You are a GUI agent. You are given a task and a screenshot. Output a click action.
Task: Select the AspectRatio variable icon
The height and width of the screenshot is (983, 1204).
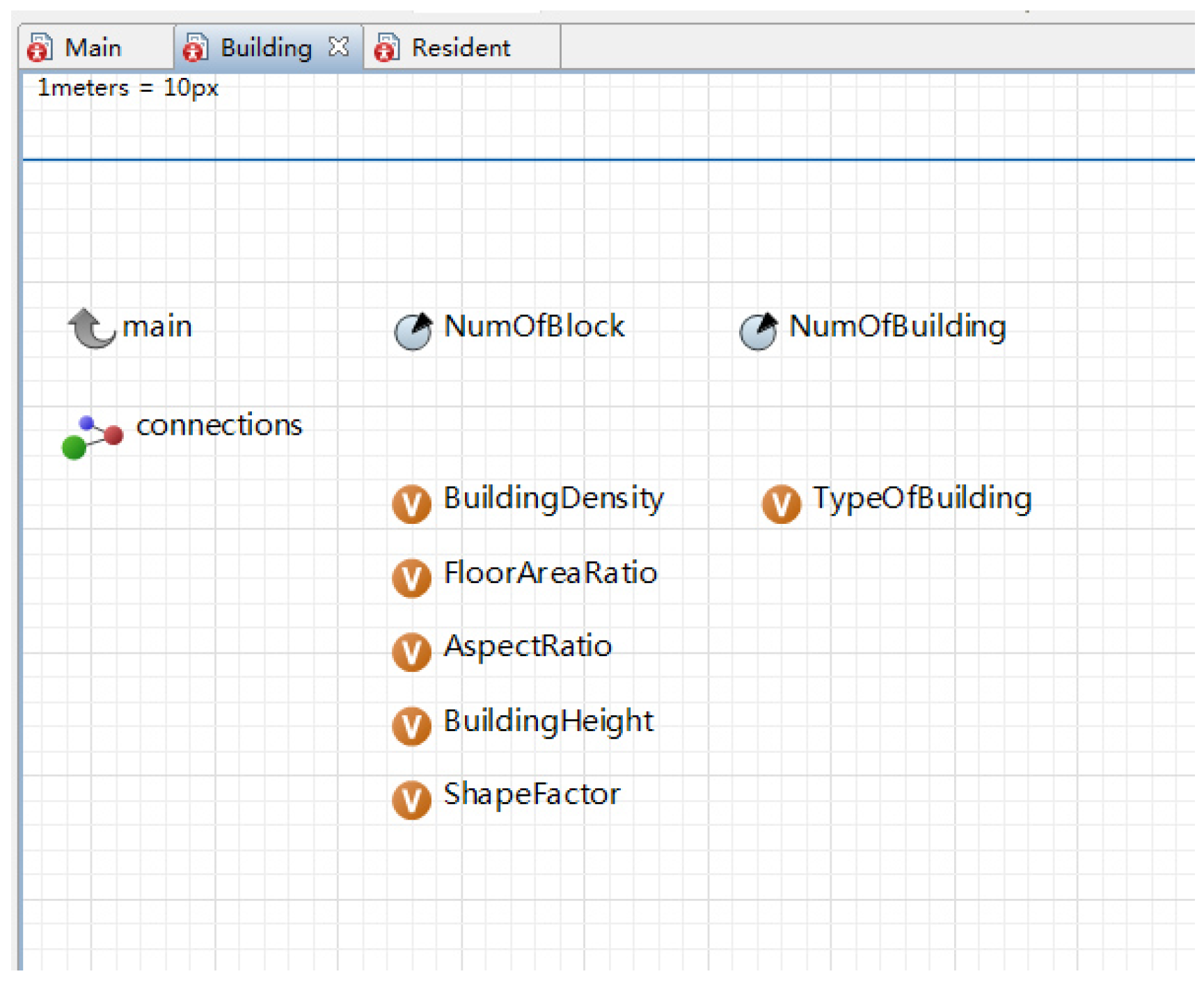click(412, 652)
